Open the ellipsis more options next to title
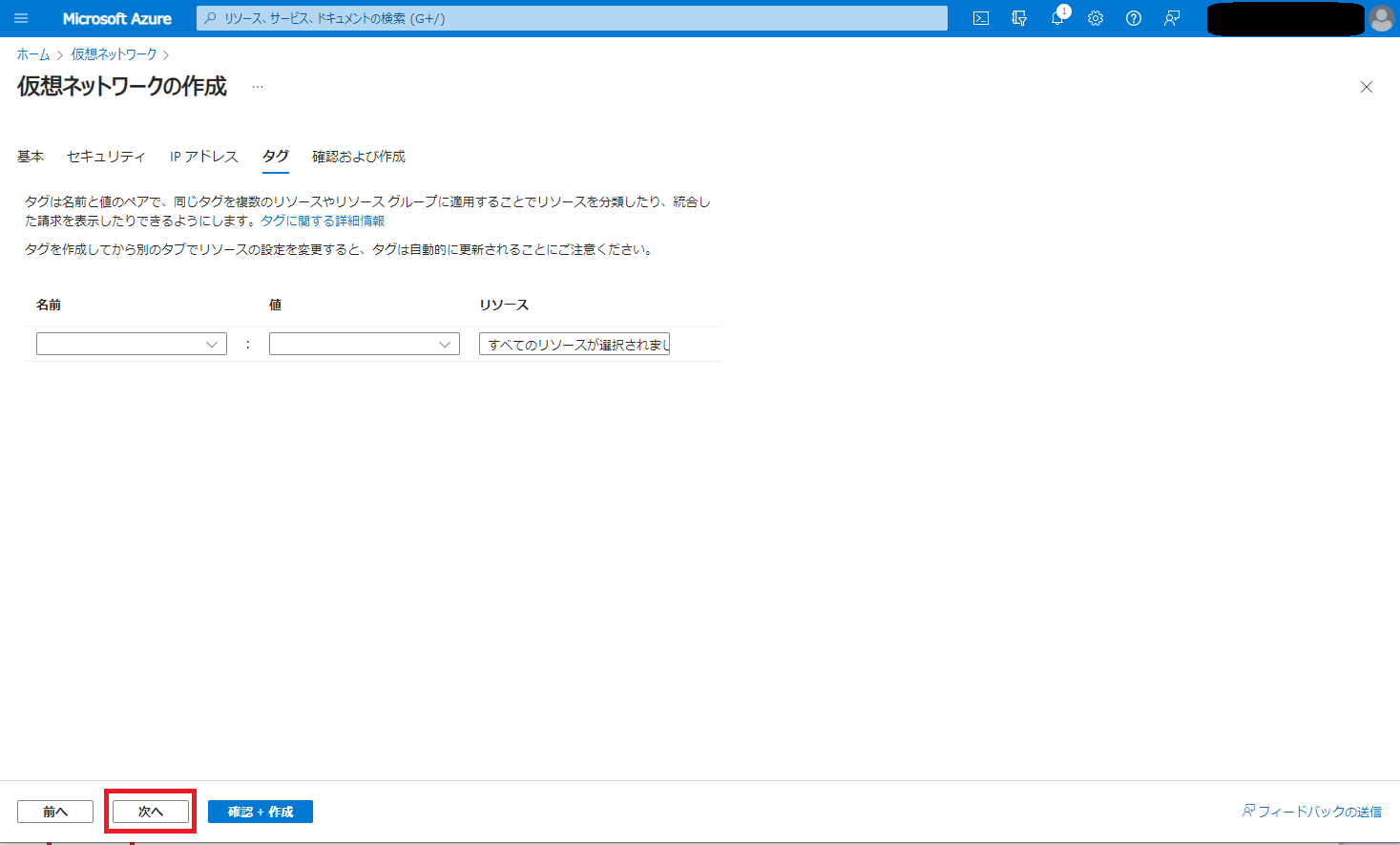 coord(258,87)
